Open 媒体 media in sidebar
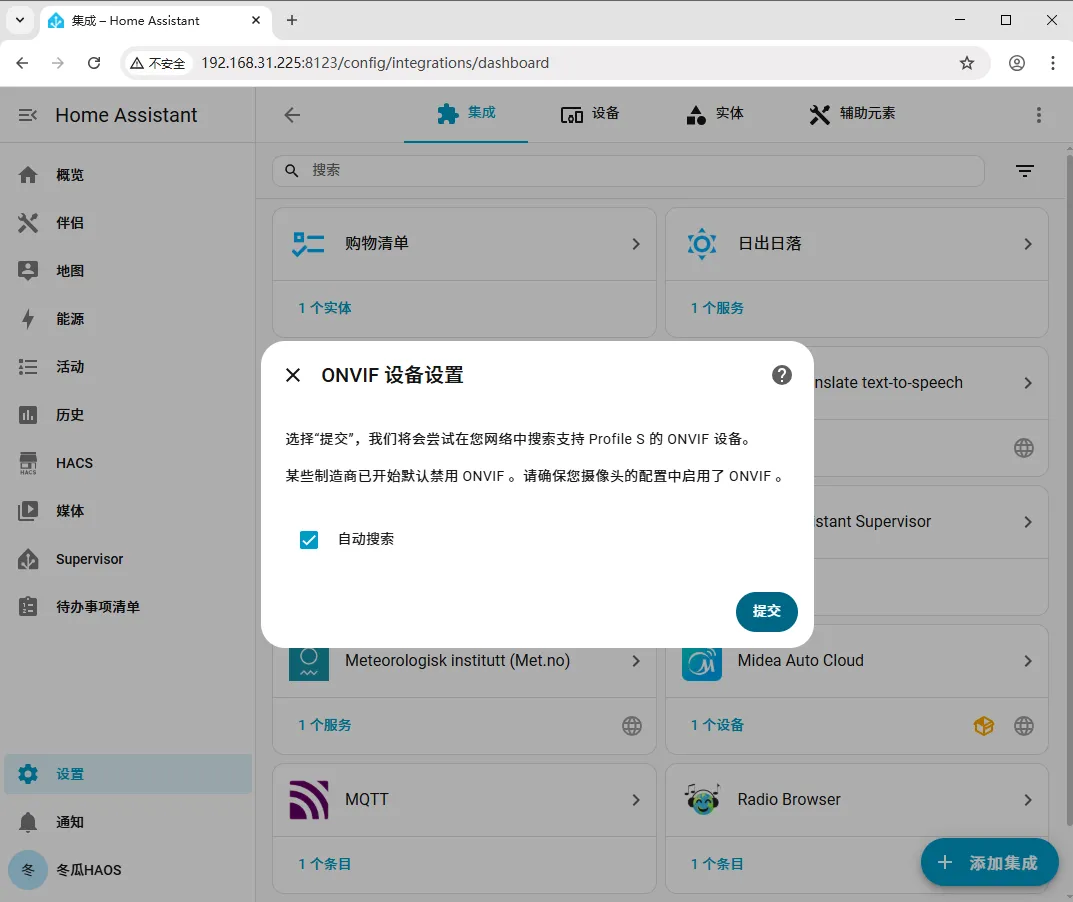 (127, 511)
